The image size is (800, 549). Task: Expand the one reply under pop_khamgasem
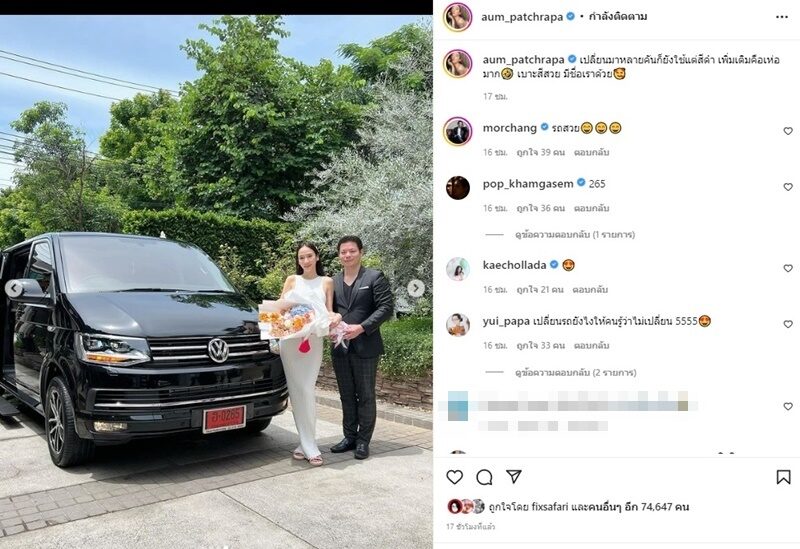pyautogui.click(x=574, y=235)
